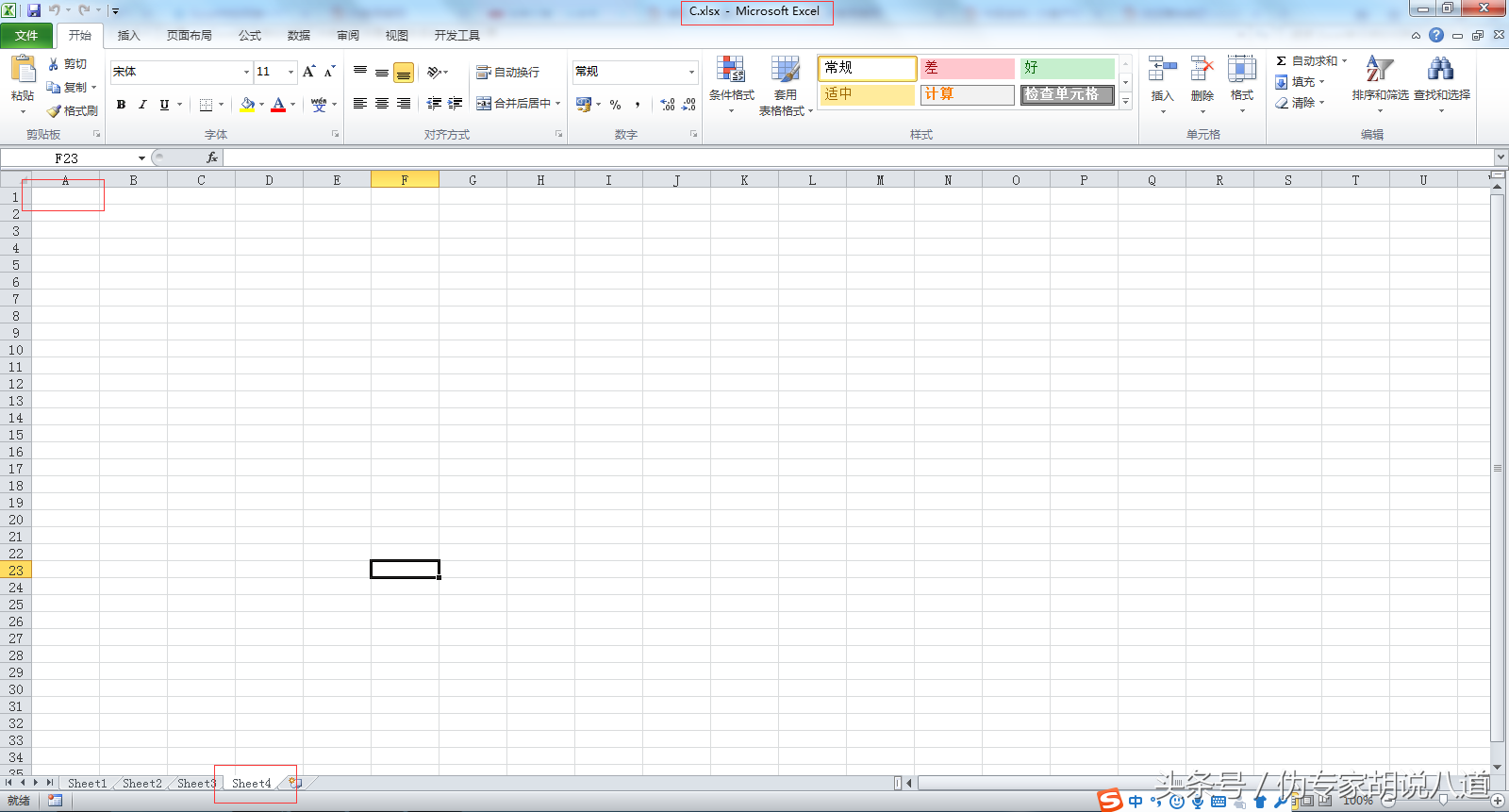Align text left
1509x812 pixels.
tap(360, 104)
